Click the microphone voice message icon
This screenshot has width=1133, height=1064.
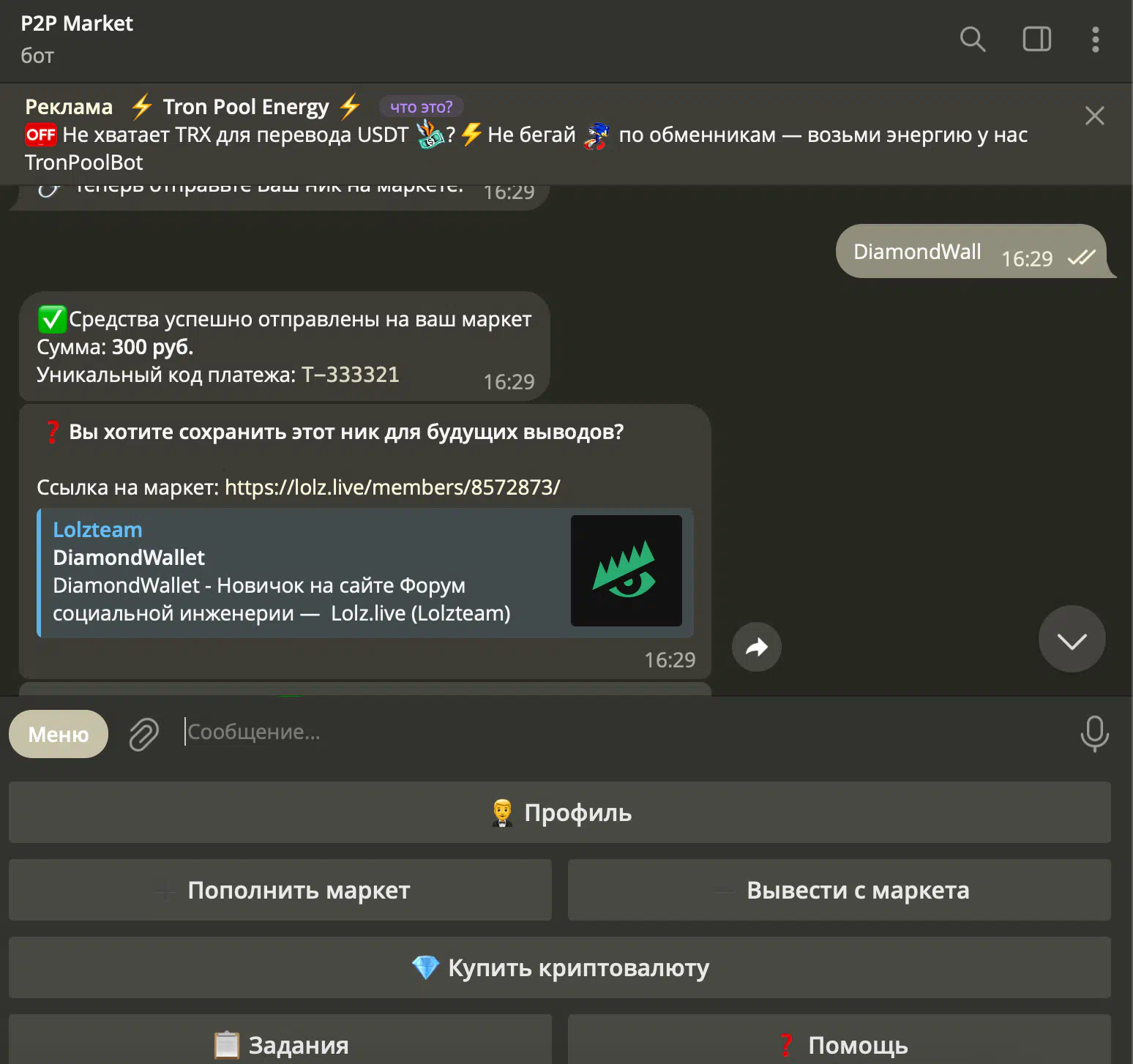coord(1094,733)
